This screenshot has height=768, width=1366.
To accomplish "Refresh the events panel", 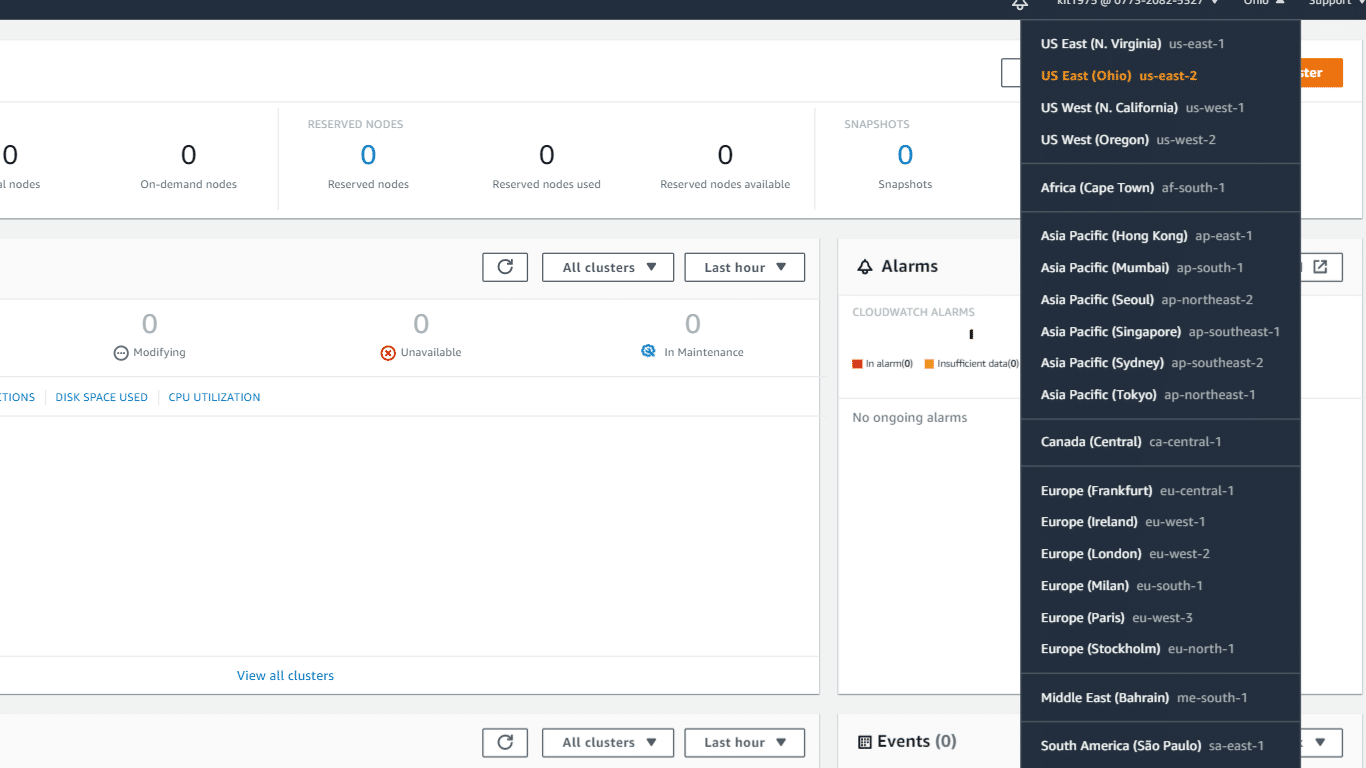I will tap(505, 742).
